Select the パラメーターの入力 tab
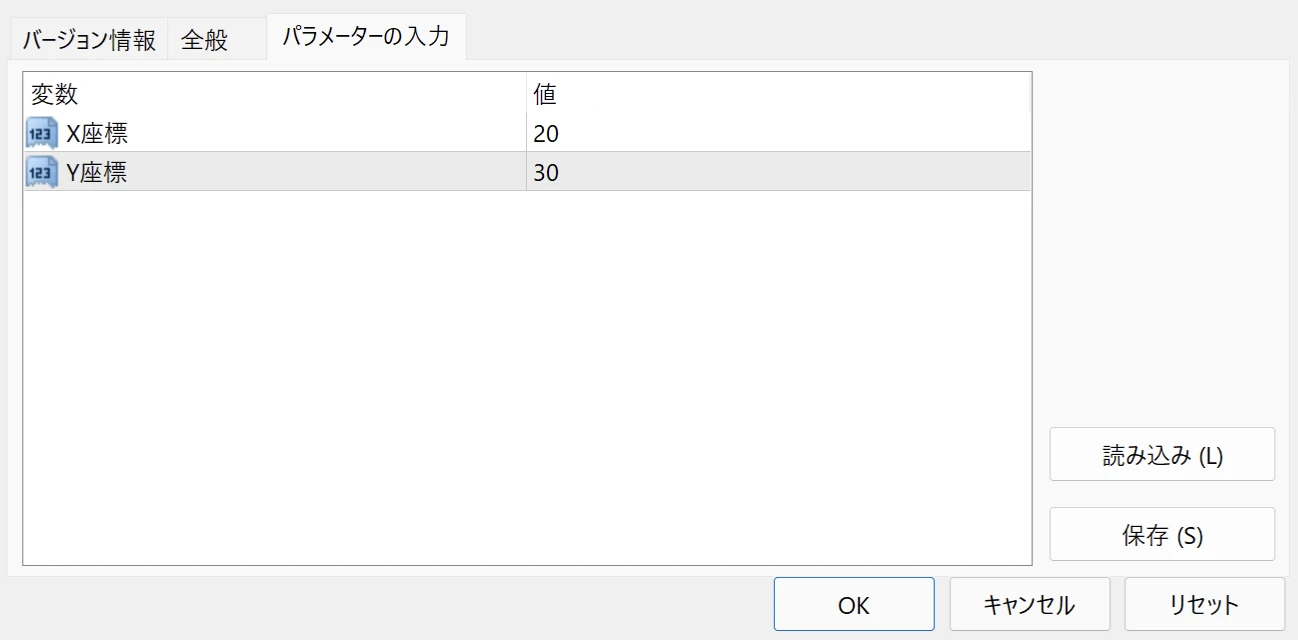The image size is (1298, 640). [365, 38]
